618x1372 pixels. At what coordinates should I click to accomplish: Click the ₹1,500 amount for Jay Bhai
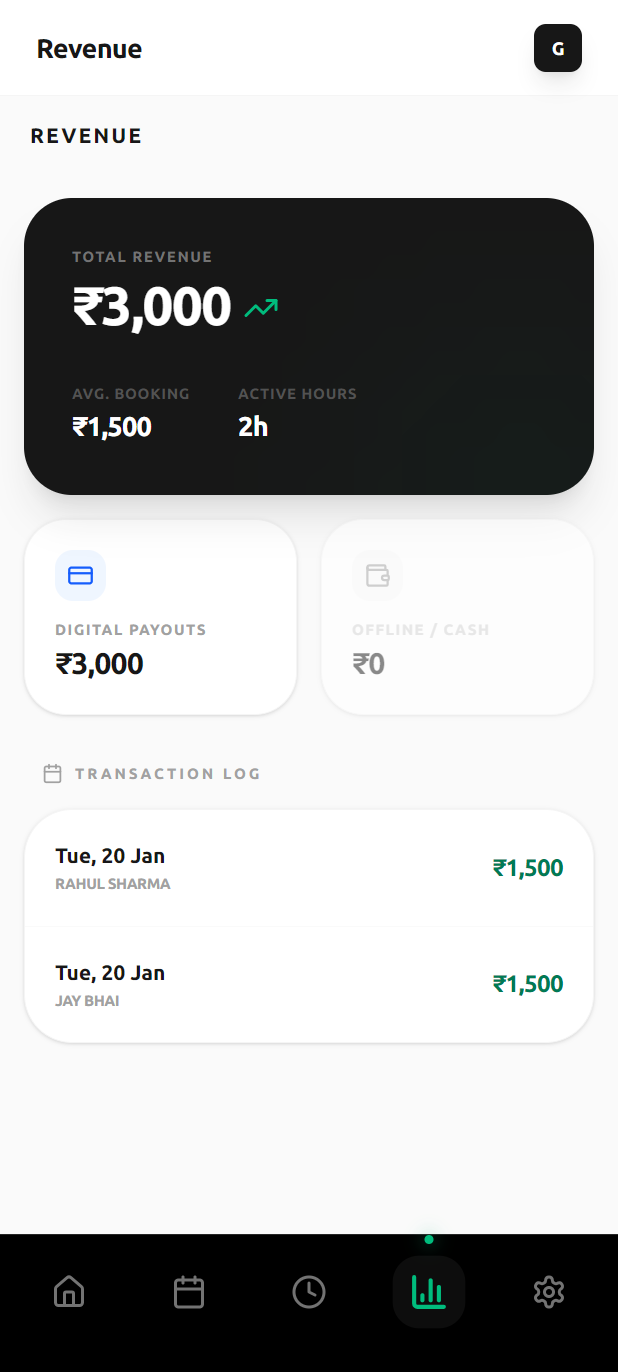[528, 985]
